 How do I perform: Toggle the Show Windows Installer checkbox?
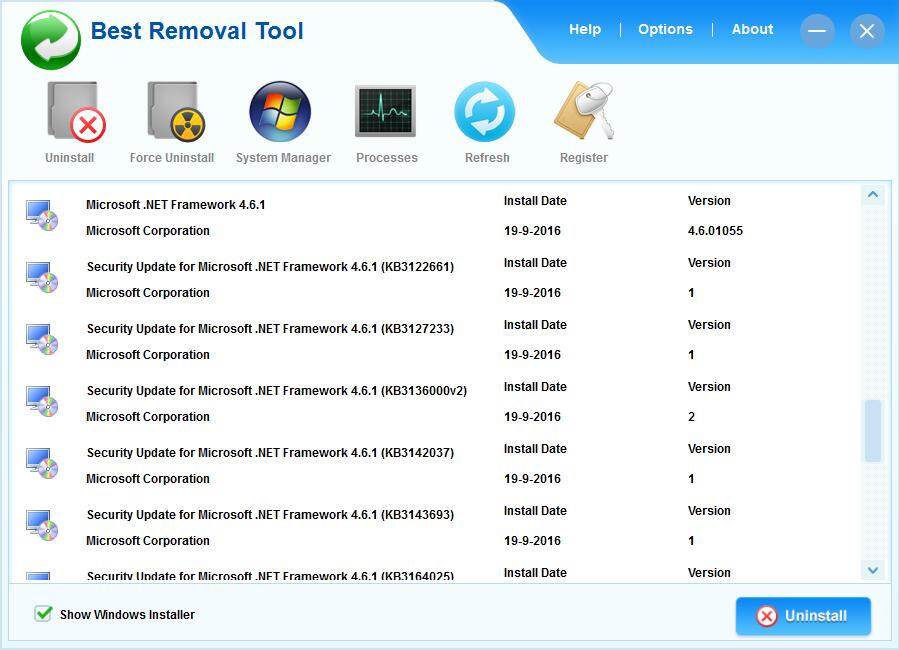point(43,614)
